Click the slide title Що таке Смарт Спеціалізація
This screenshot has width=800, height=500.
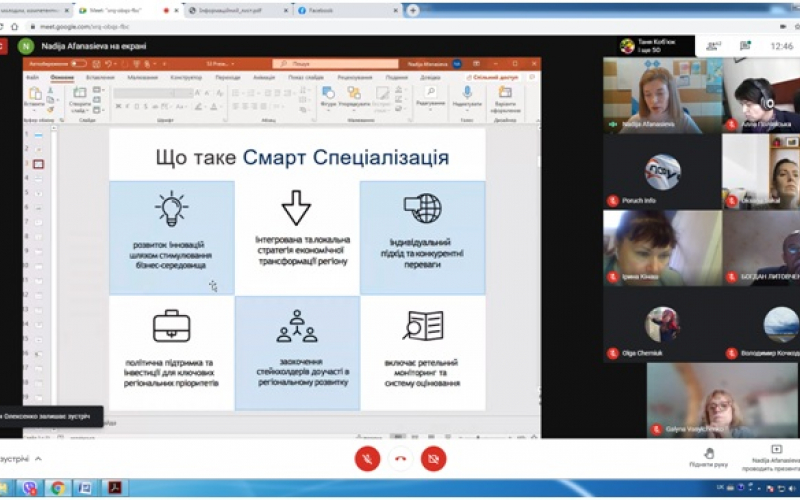pyautogui.click(x=302, y=157)
